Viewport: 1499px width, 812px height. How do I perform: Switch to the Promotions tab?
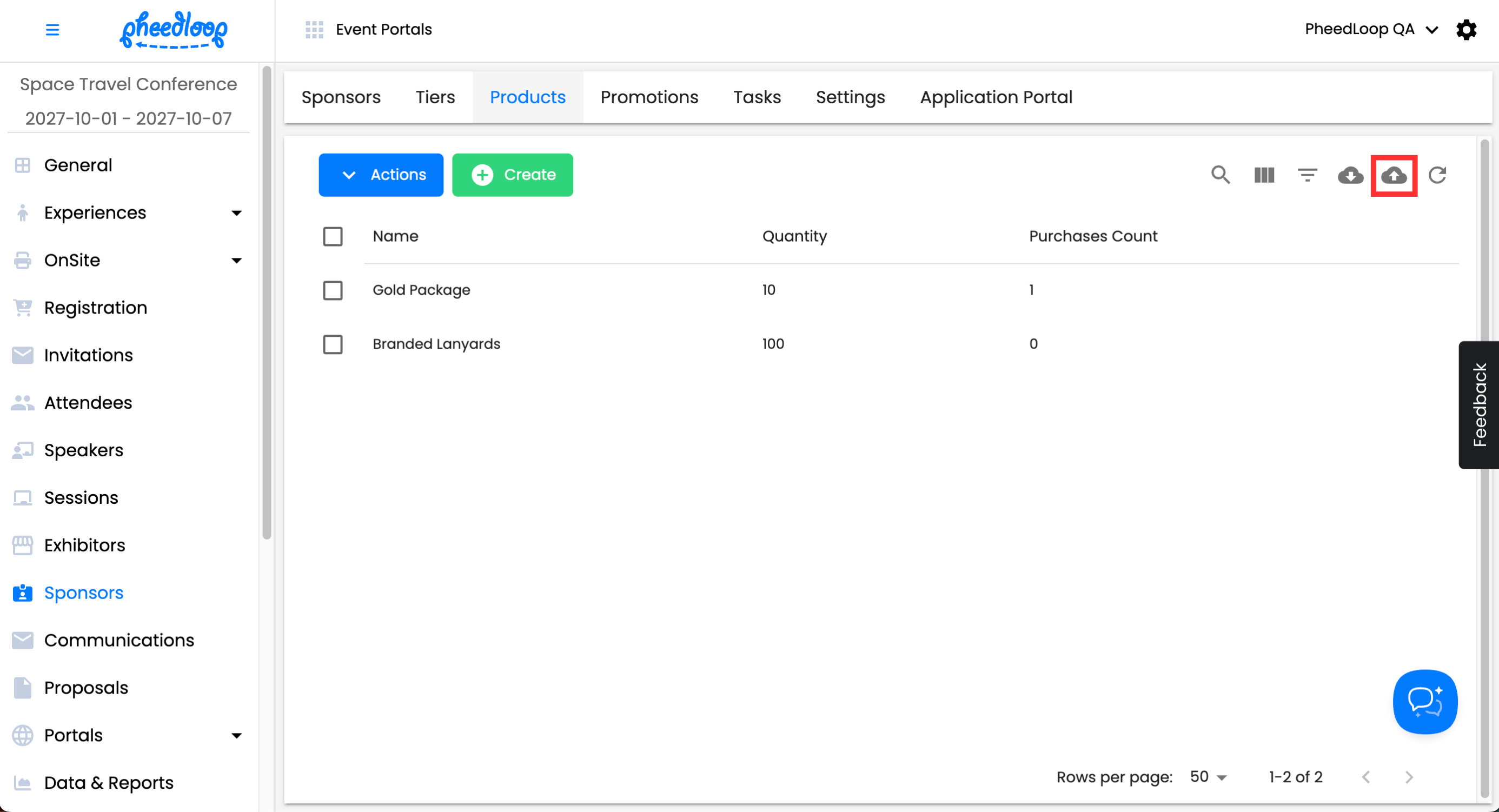[x=649, y=97]
